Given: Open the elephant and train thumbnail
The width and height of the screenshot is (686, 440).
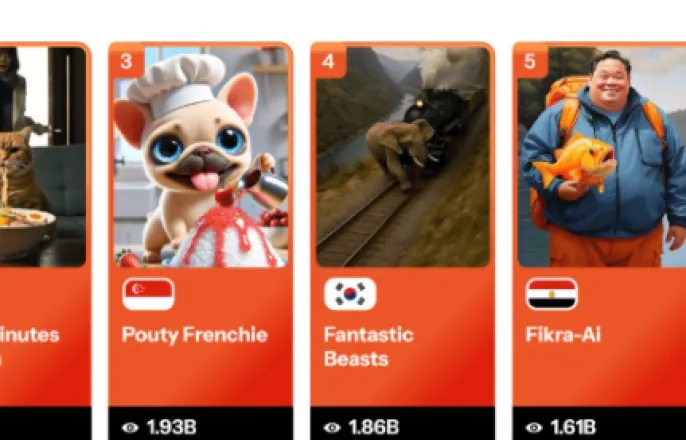Looking at the screenshot, I should (403, 157).
